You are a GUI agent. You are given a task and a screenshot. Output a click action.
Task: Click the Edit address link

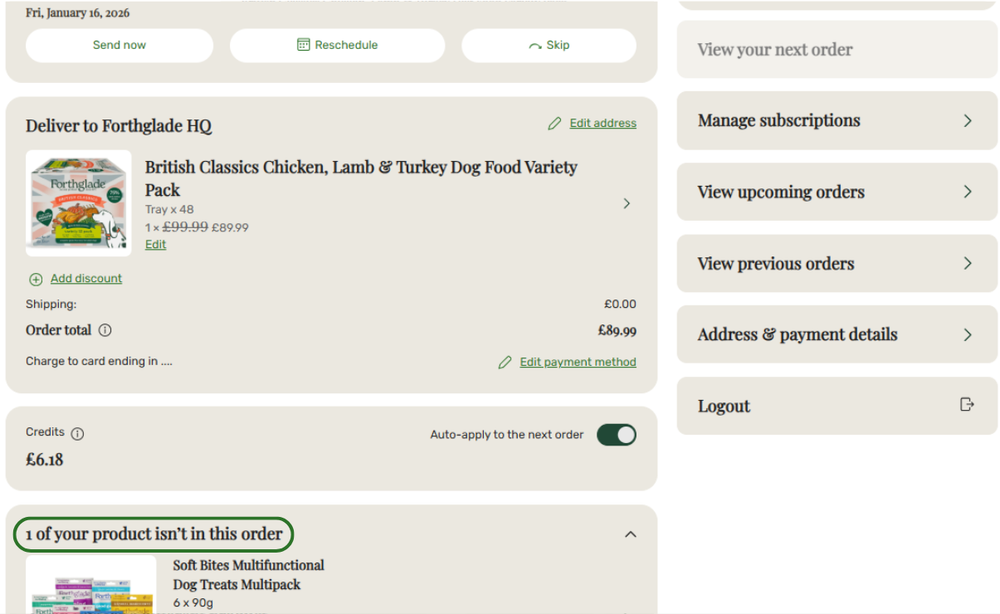point(603,123)
